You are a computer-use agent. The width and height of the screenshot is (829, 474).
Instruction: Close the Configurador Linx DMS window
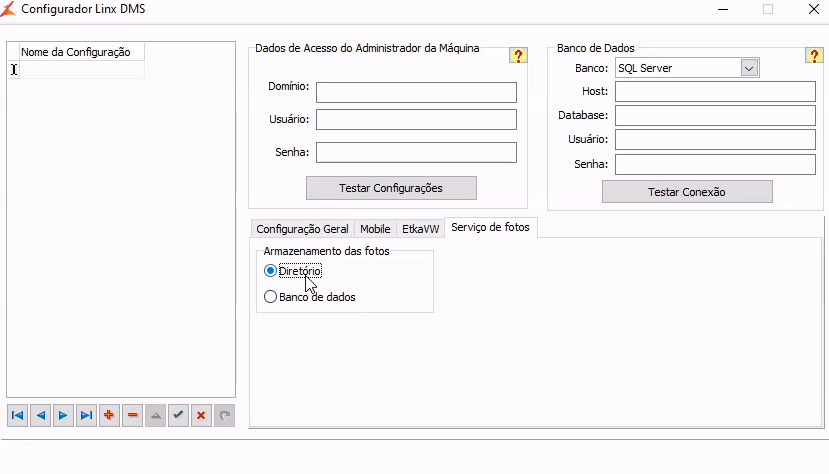pyautogui.click(x=814, y=9)
